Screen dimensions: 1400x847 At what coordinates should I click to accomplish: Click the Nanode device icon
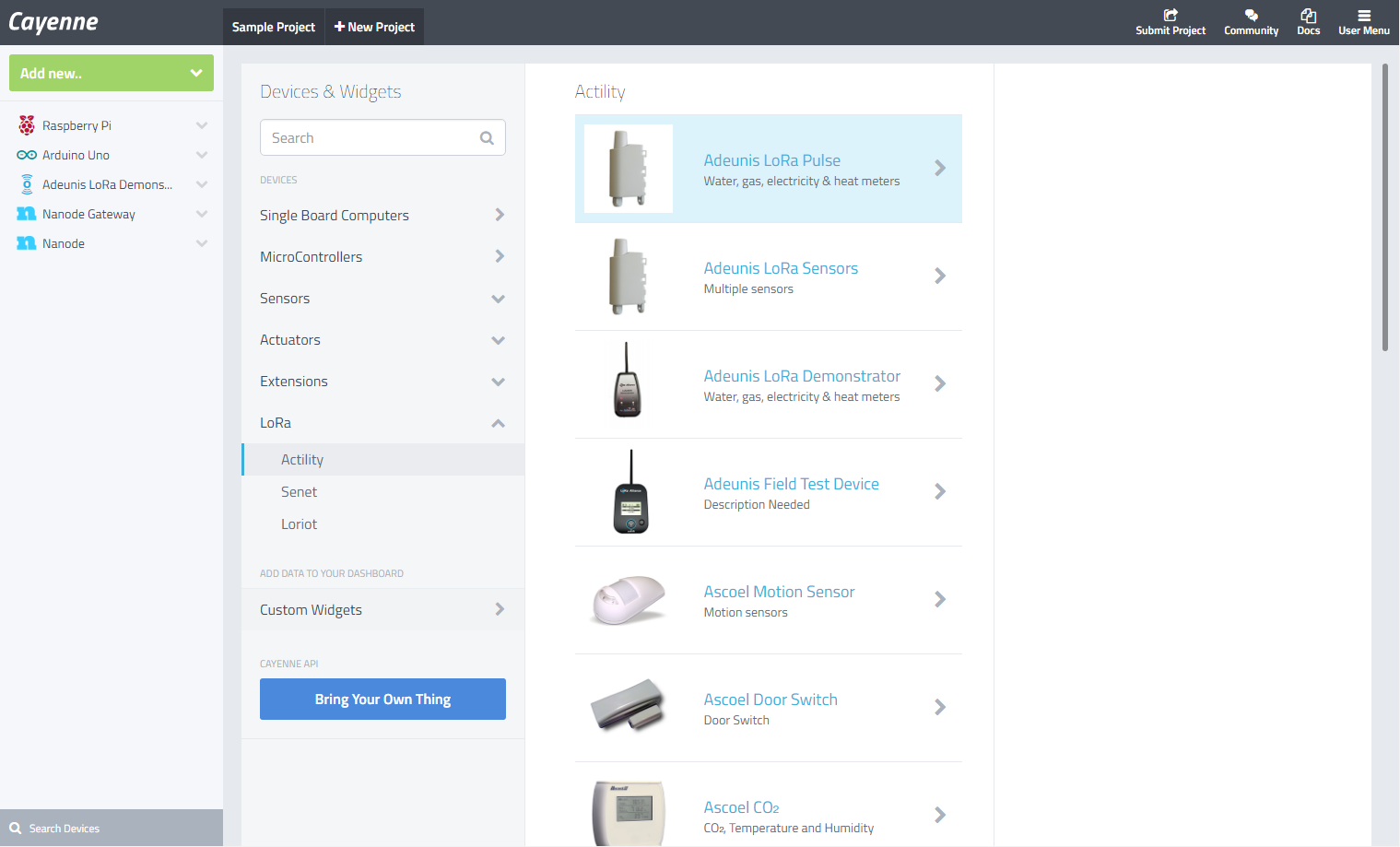coord(27,243)
